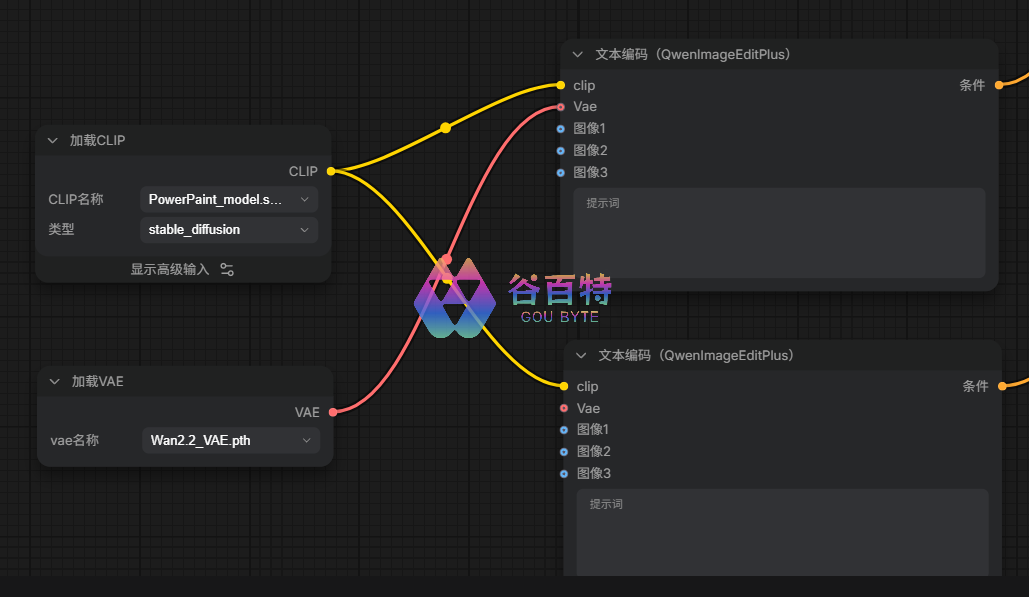
Task: Click the advanced input sliders icon
Action: pyautogui.click(x=227, y=270)
